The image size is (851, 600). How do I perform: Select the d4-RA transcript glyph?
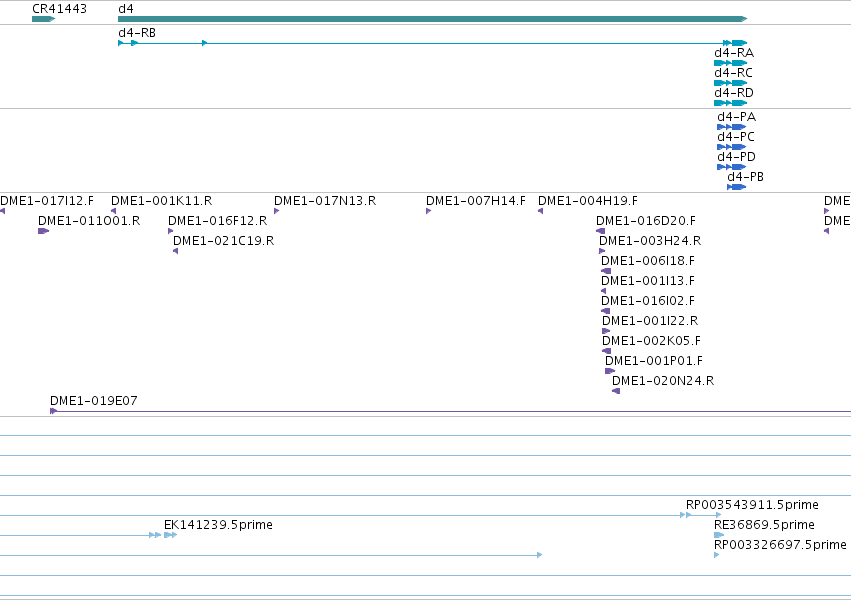[x=731, y=63]
